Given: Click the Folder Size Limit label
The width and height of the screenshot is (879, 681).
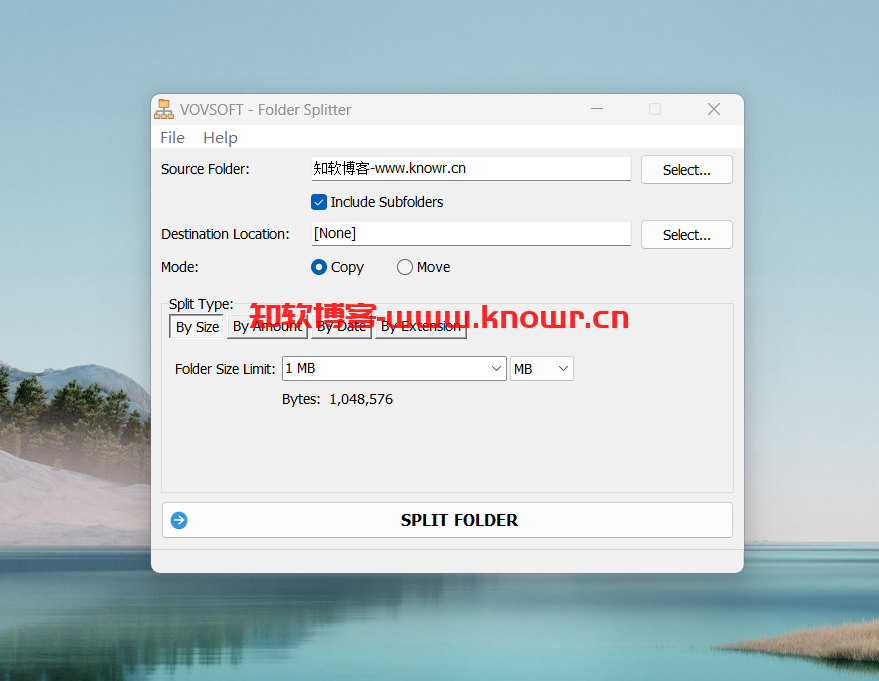Looking at the screenshot, I should 225,369.
